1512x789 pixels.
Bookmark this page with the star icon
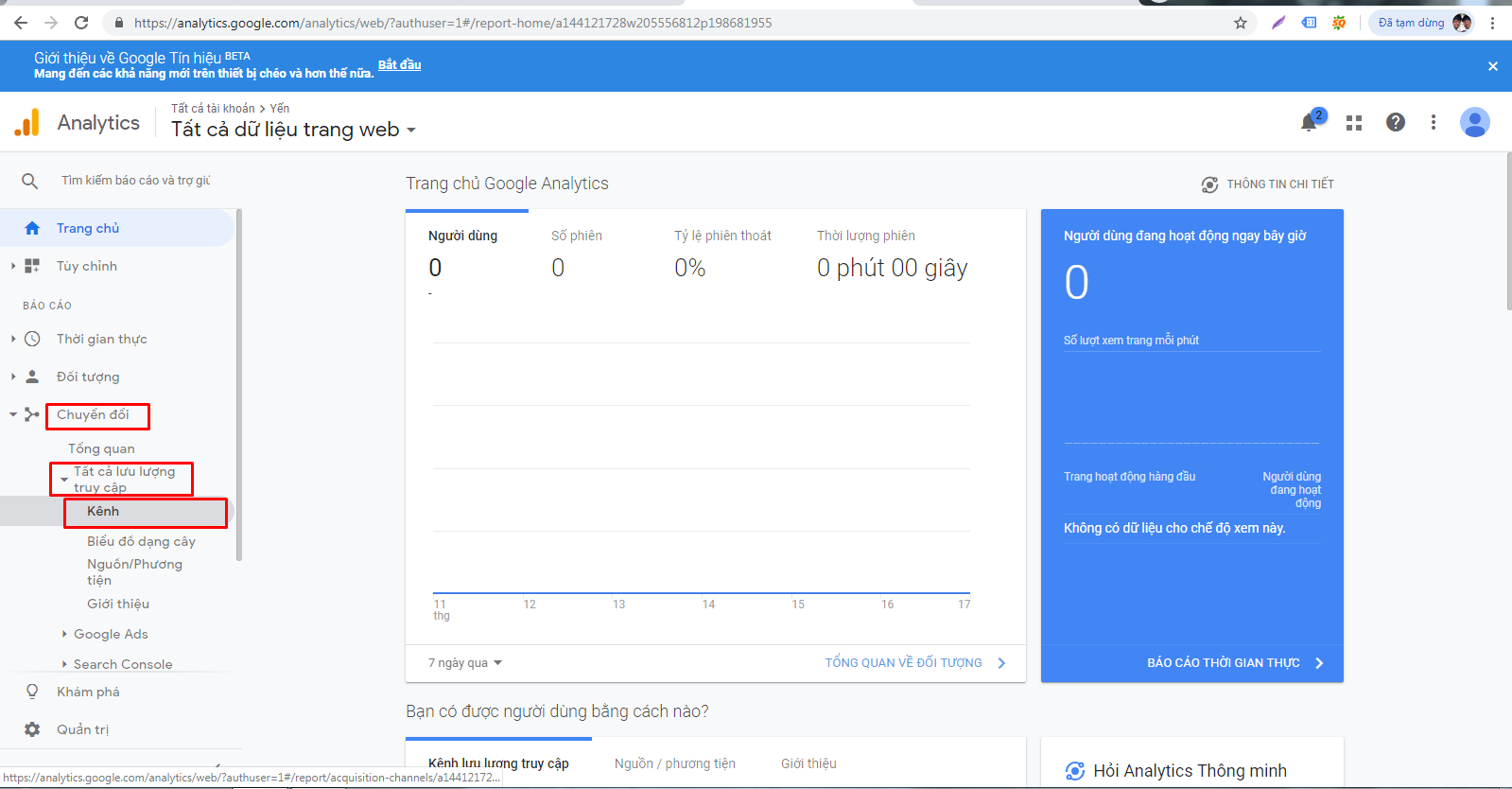click(1241, 23)
